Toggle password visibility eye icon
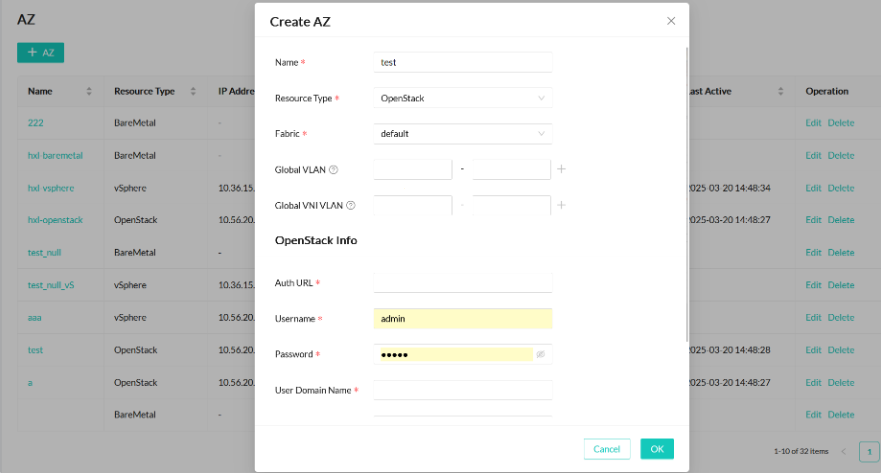Image resolution: width=881 pixels, height=474 pixels. tap(541, 354)
